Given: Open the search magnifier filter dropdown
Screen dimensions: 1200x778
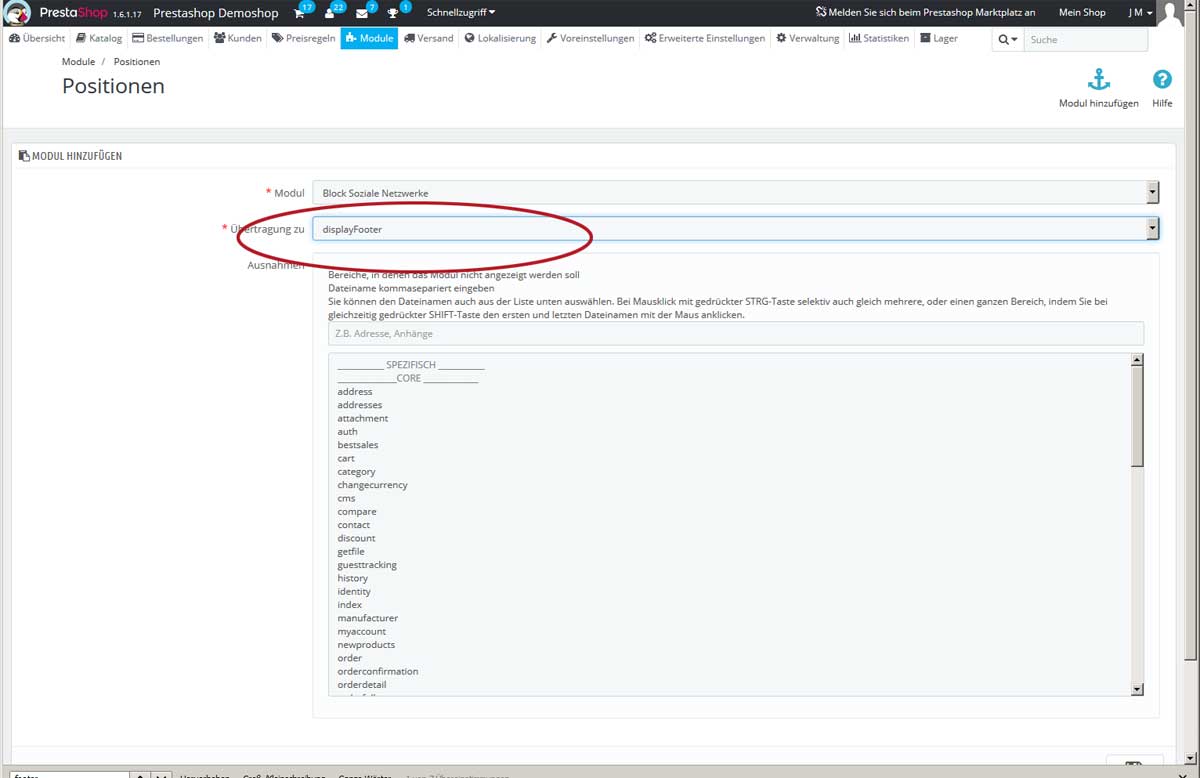Looking at the screenshot, I should (x=1007, y=39).
